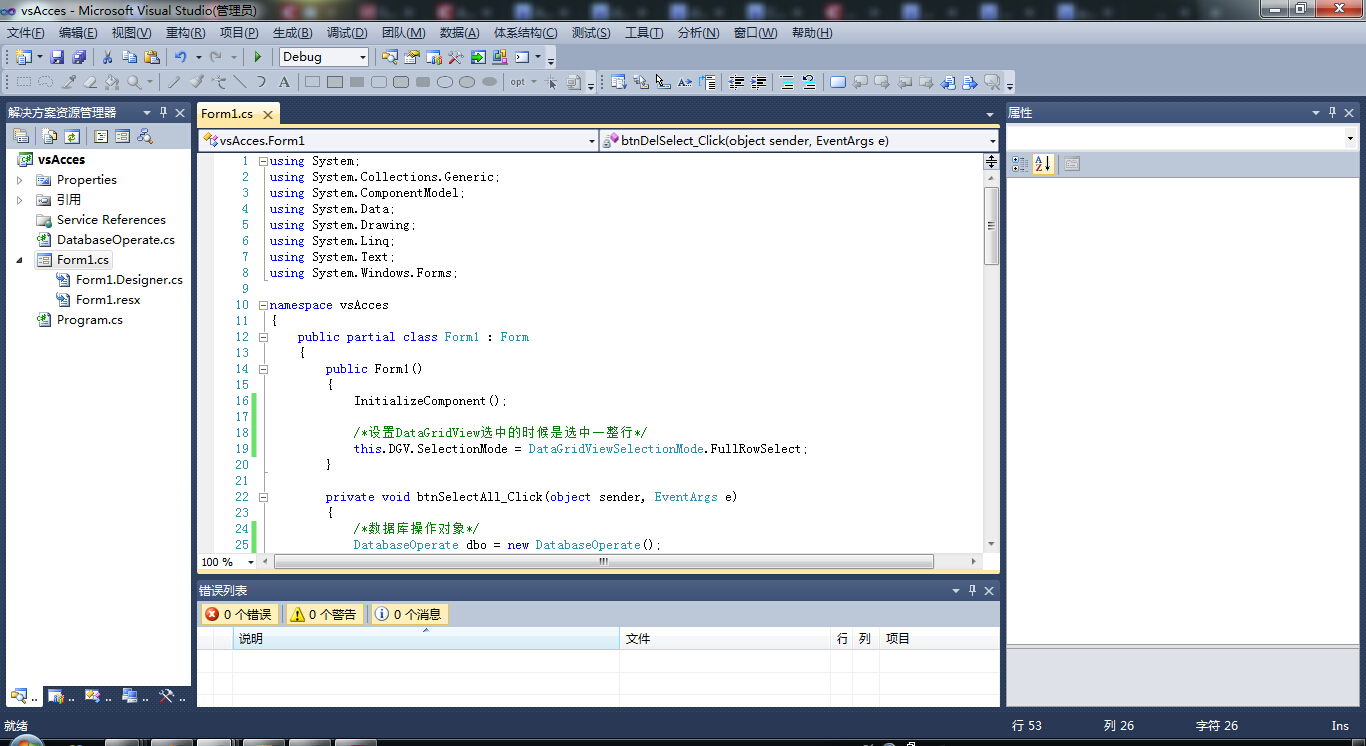Click the editor vertical scrollbar thumb
Image resolution: width=1366 pixels, height=746 pixels.
[991, 226]
